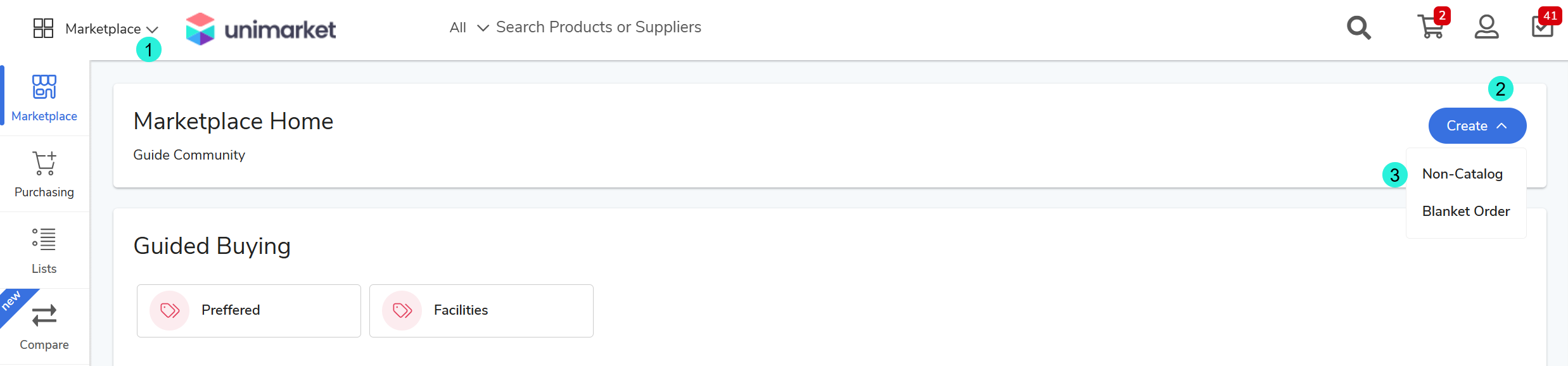The image size is (1568, 366).
Task: Click the Facilities pink tag icon
Action: click(x=402, y=310)
